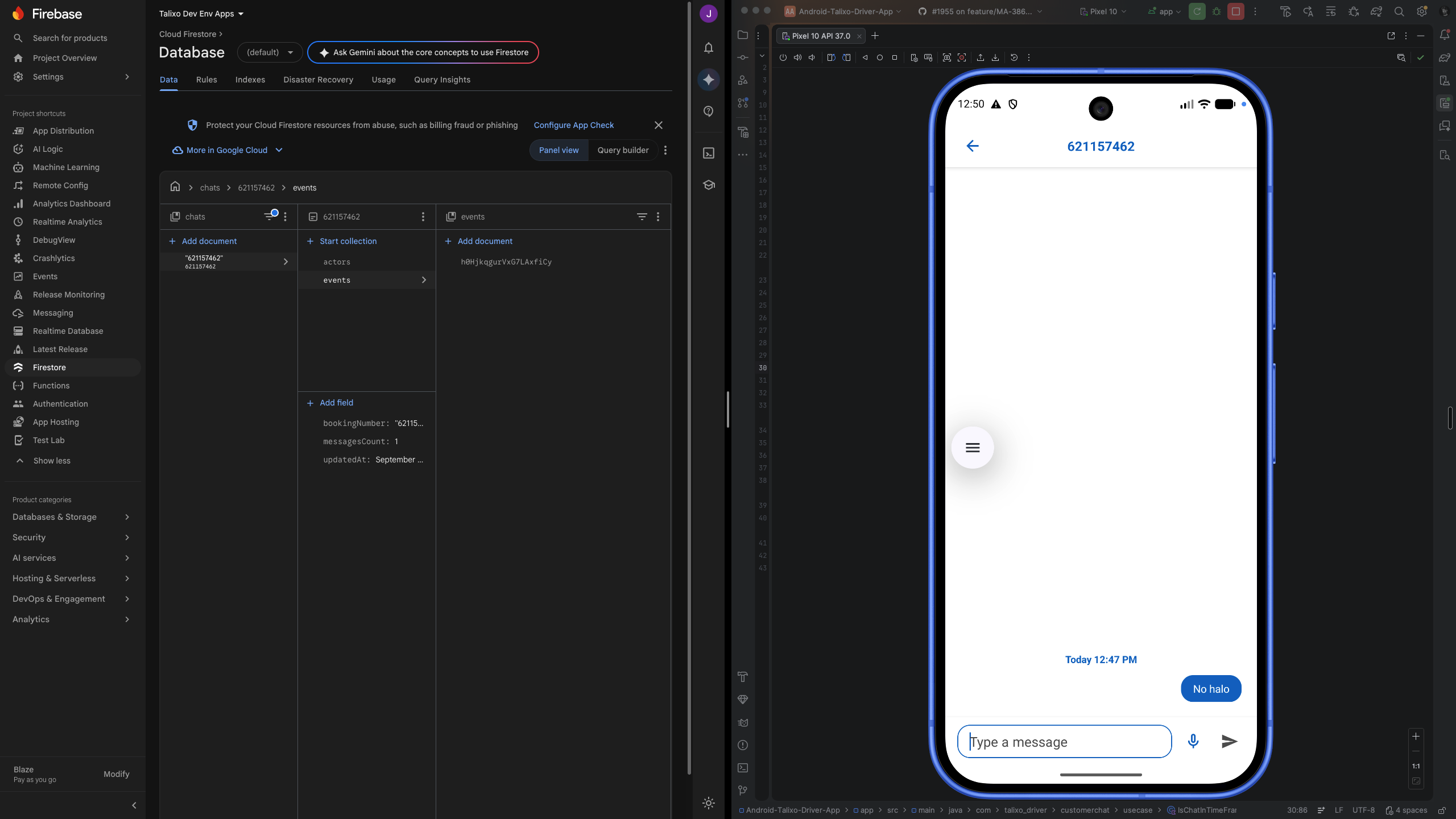Click the Firebase page vertical scrollbar
The width and height of the screenshot is (1456, 819).
tap(689, 387)
